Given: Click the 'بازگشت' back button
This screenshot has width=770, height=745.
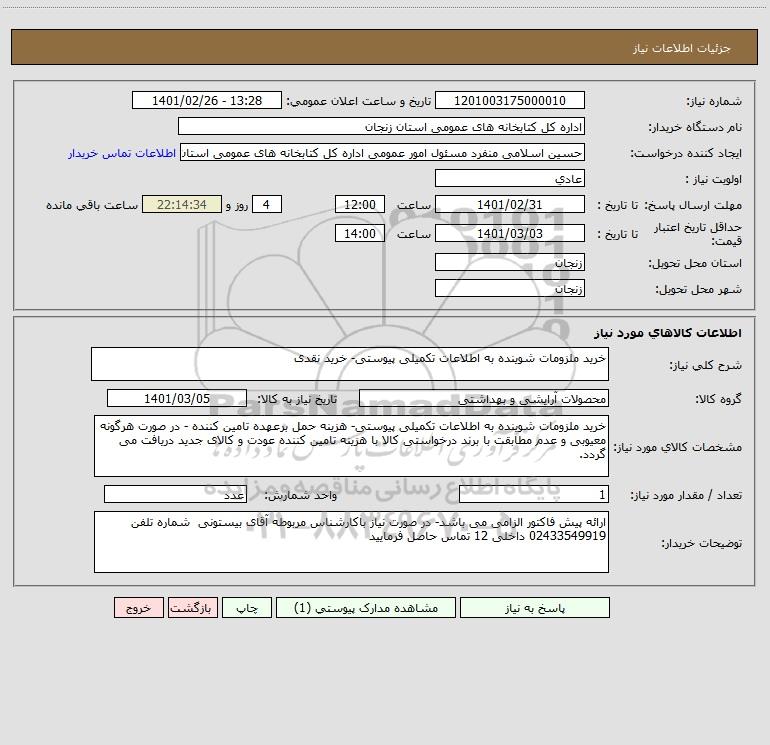Looking at the screenshot, I should coord(192,608).
